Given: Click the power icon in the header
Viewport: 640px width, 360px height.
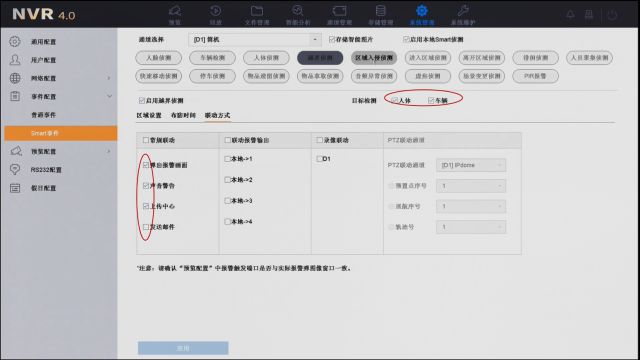Looking at the screenshot, I should (x=612, y=15).
